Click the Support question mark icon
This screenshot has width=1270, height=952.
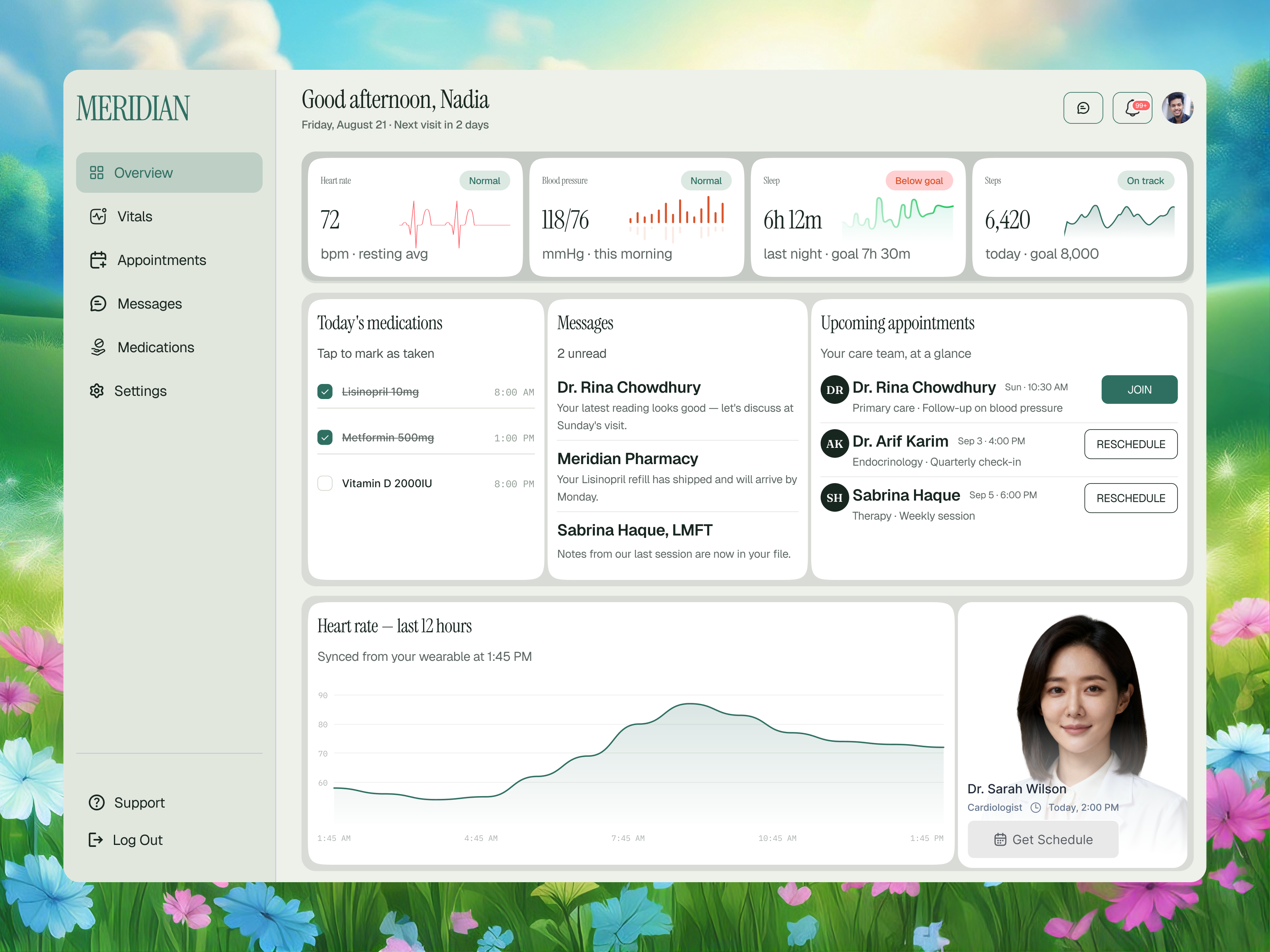(96, 802)
